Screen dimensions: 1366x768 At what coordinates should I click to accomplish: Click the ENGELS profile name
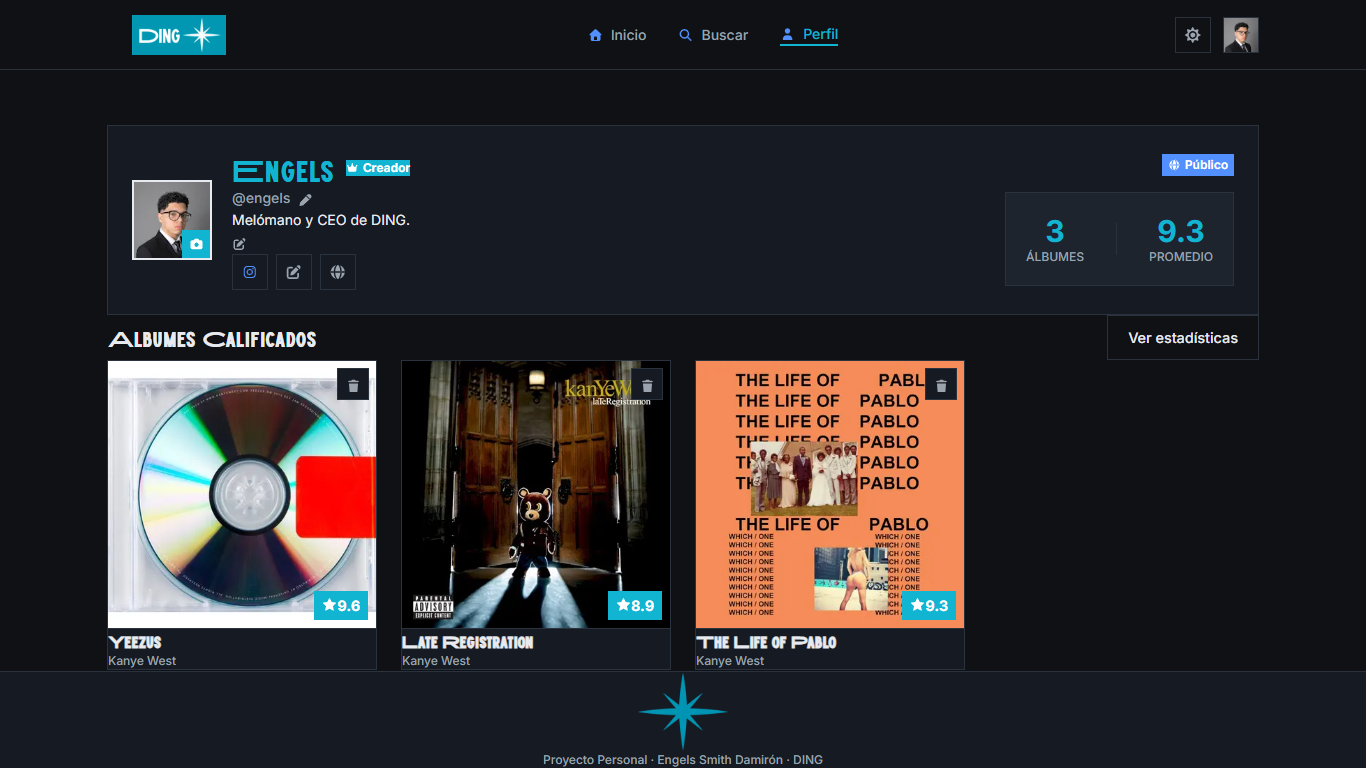point(283,170)
